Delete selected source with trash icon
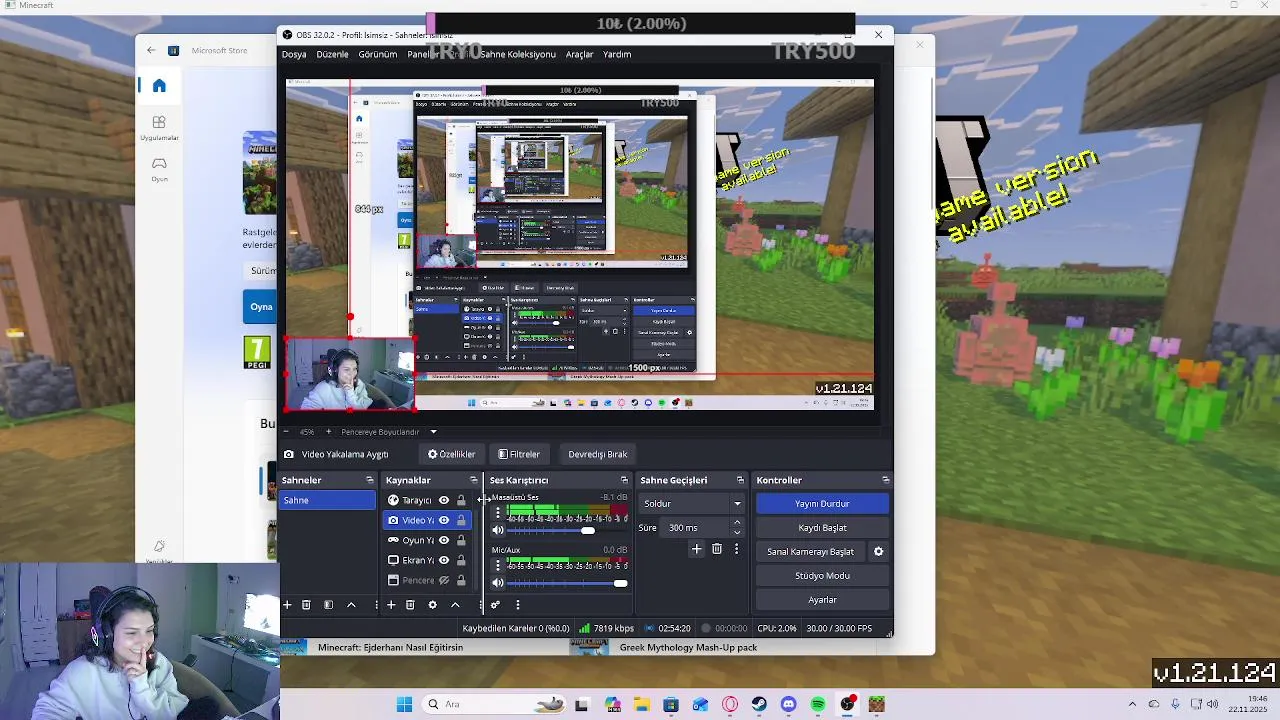The width and height of the screenshot is (1280, 720). pos(410,605)
